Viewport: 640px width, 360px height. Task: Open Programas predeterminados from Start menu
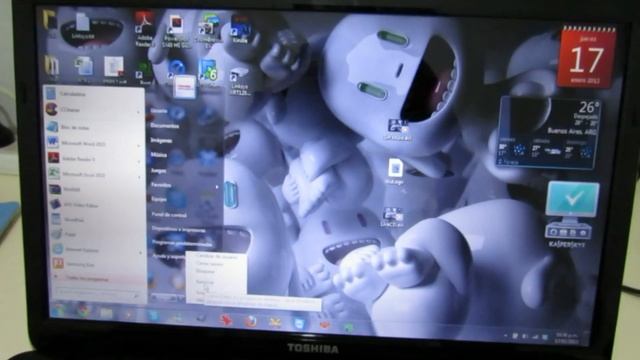[x=182, y=243]
